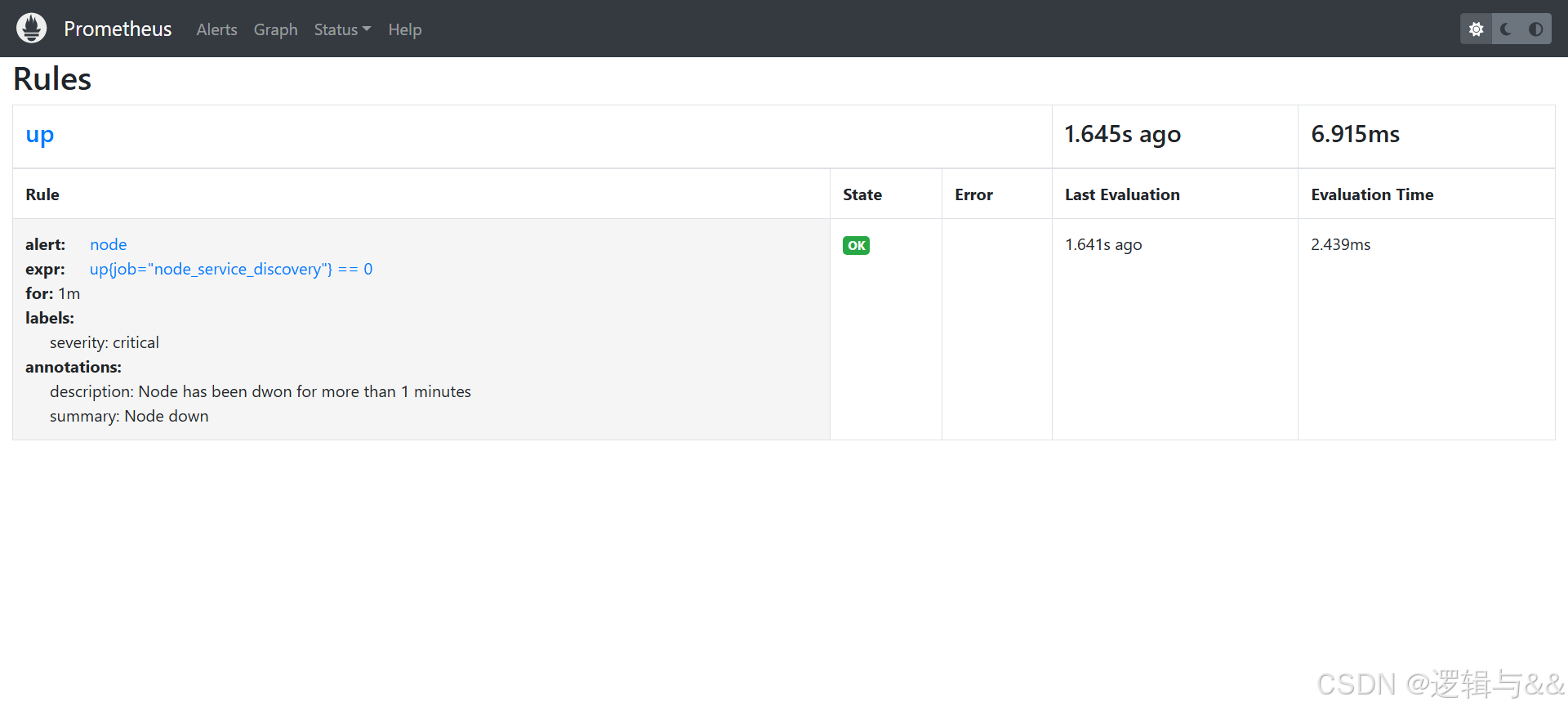Open the Alerts page
This screenshot has height=710, width=1568.
pos(216,29)
